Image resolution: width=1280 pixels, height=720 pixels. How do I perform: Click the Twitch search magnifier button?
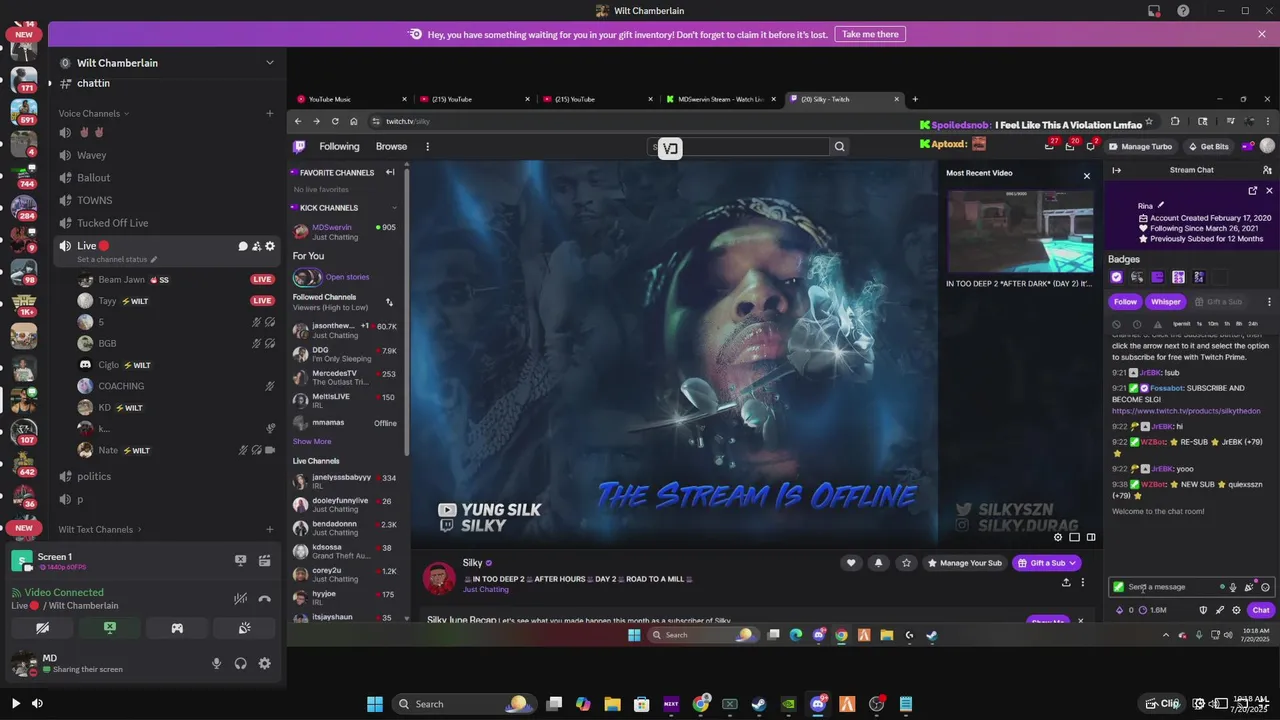click(x=839, y=146)
